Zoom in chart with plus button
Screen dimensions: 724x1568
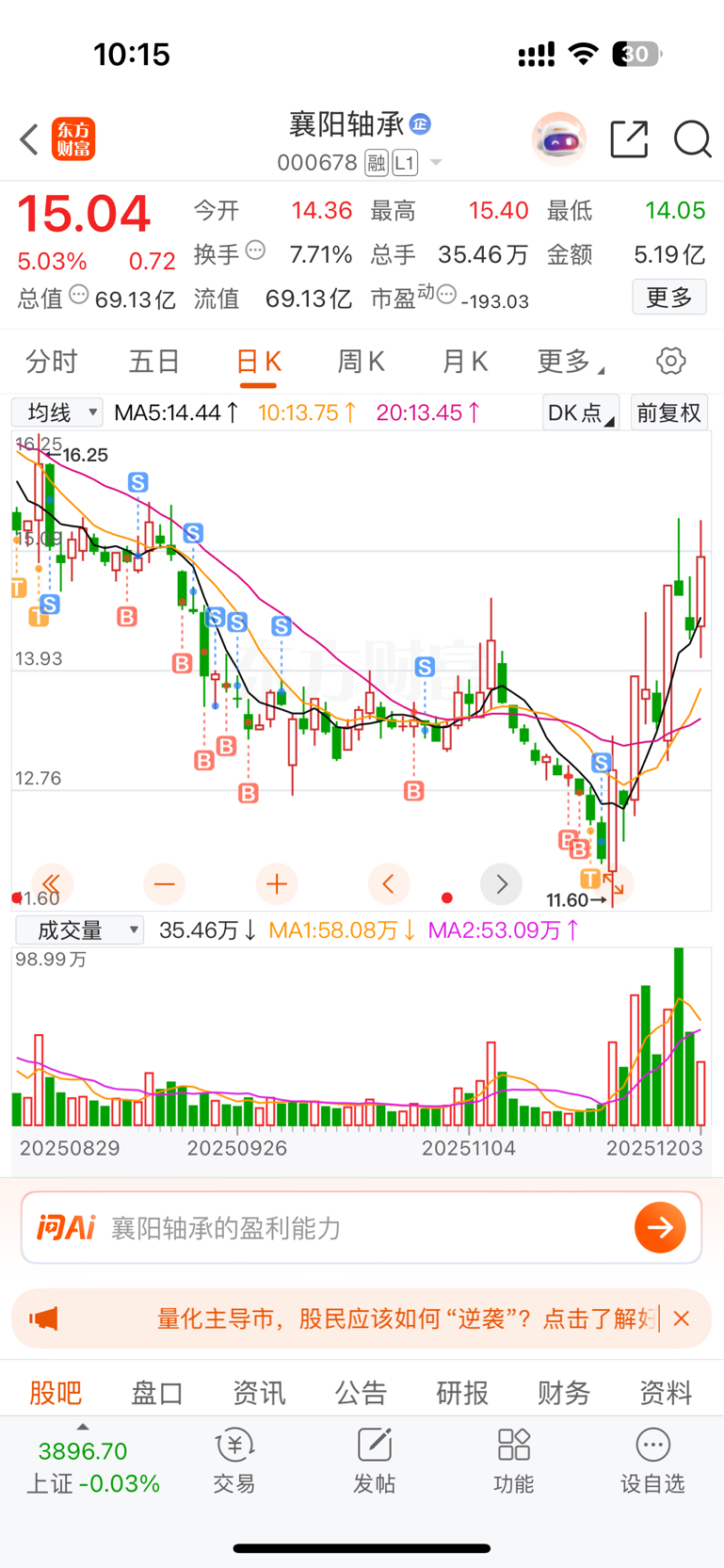click(277, 883)
